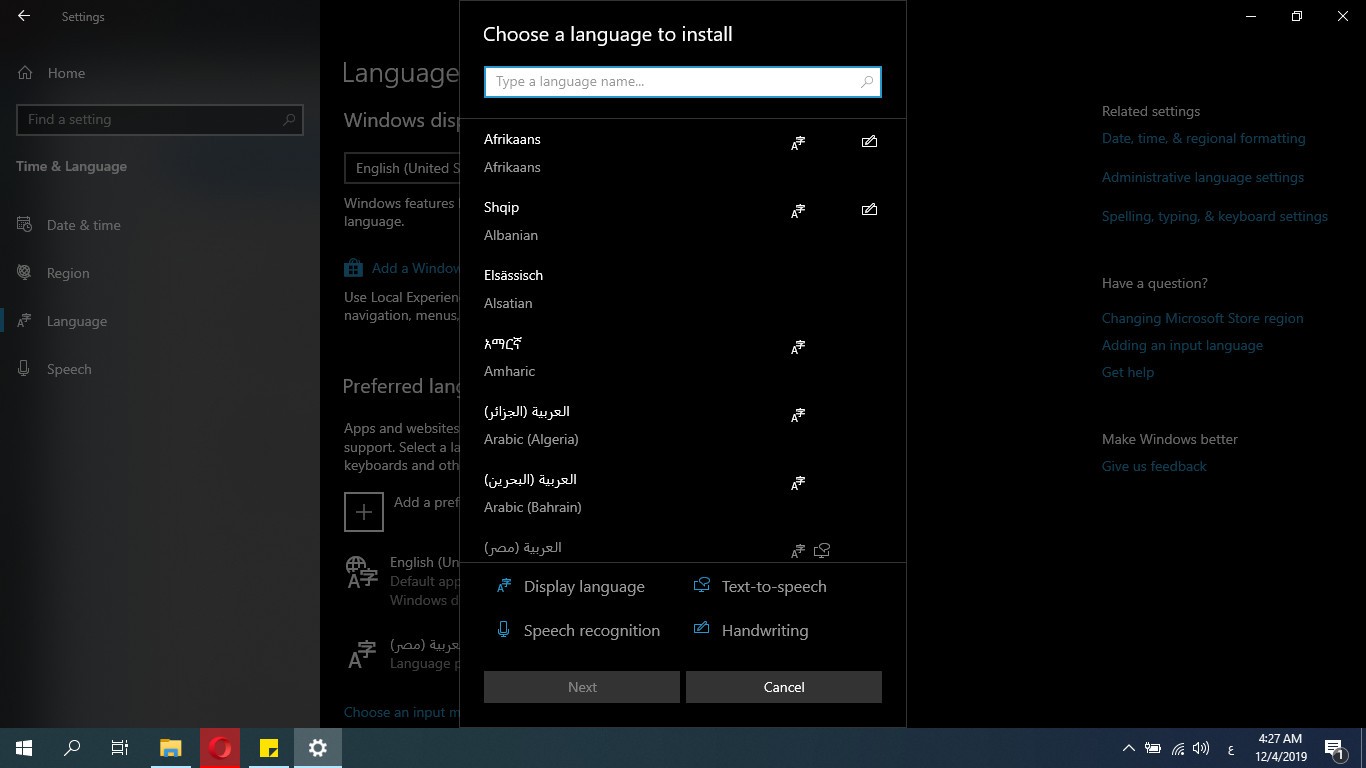1366x768 pixels.
Task: Select Afrikaans in the language list
Action: tap(682, 153)
